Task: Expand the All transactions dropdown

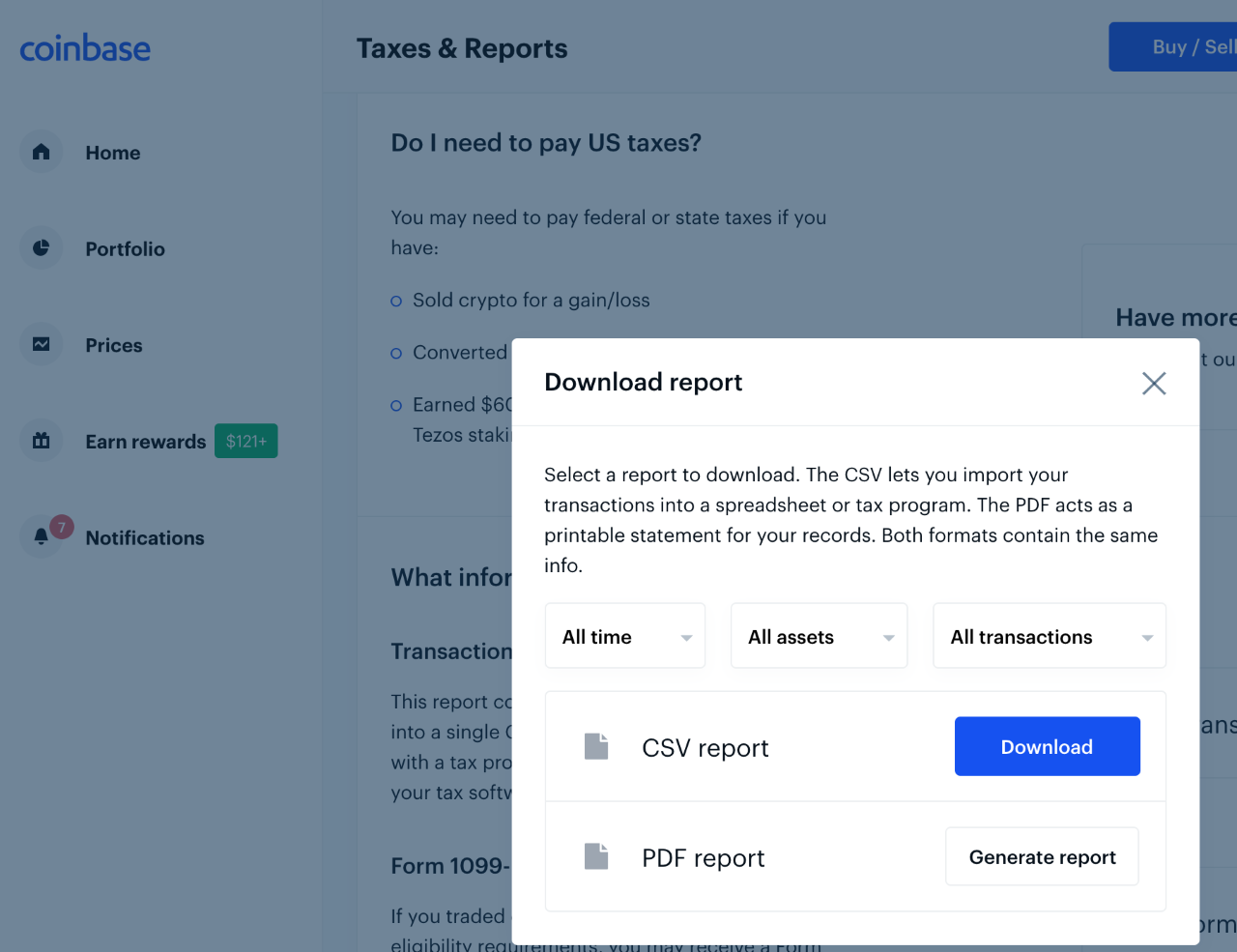Action: click(1050, 636)
